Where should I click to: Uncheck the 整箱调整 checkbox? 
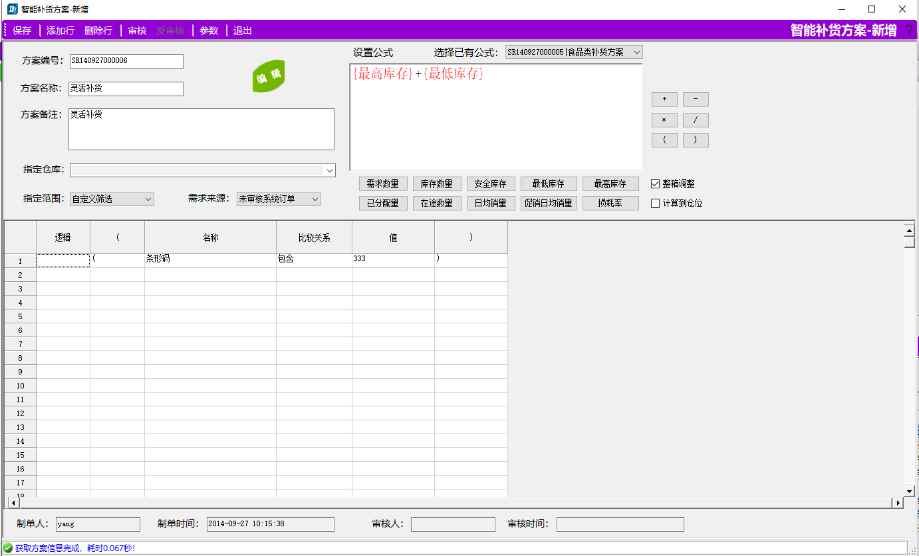pos(656,184)
